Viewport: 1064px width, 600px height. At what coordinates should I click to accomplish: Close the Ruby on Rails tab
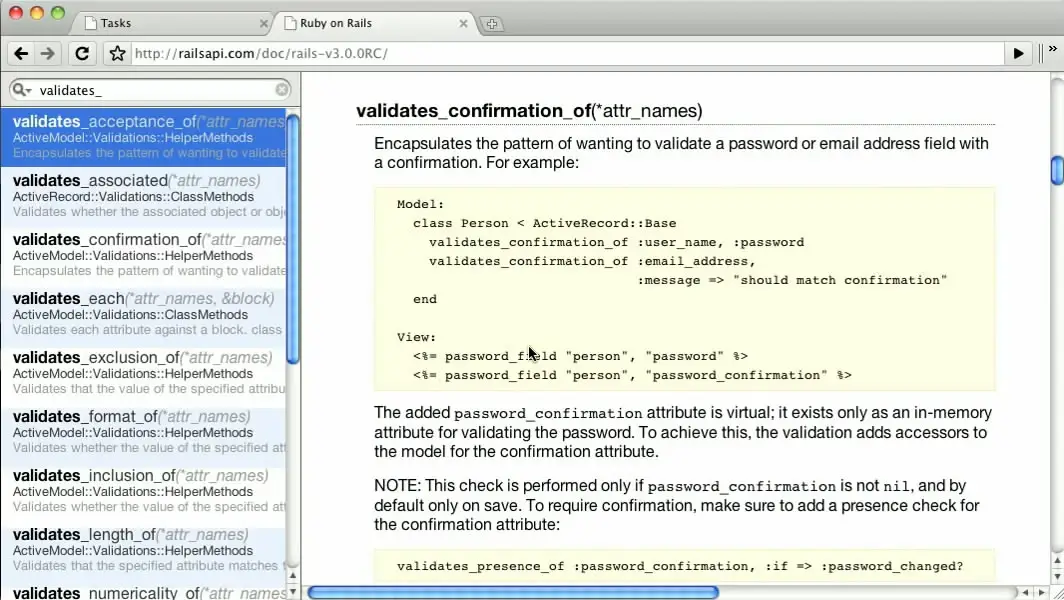point(463,23)
